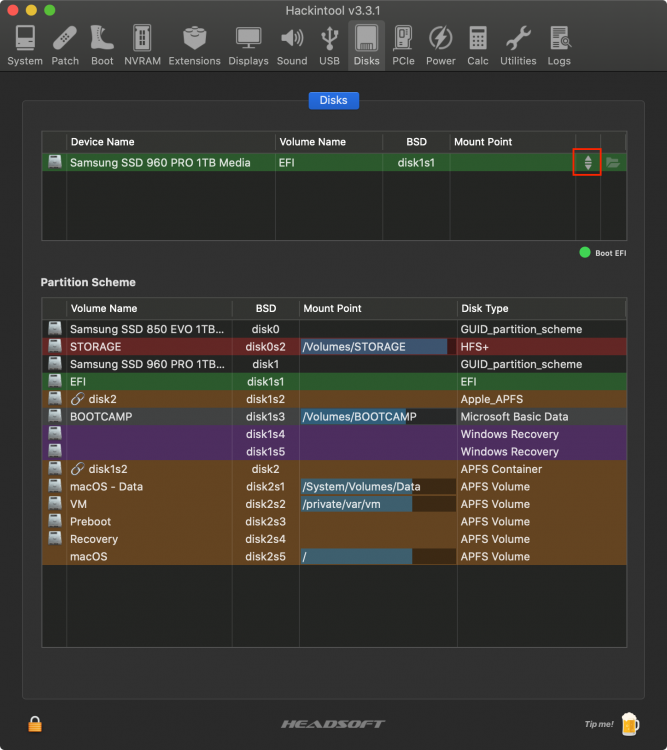667x750 pixels.
Task: Select the STORAGE volume name
Action: click(96, 347)
